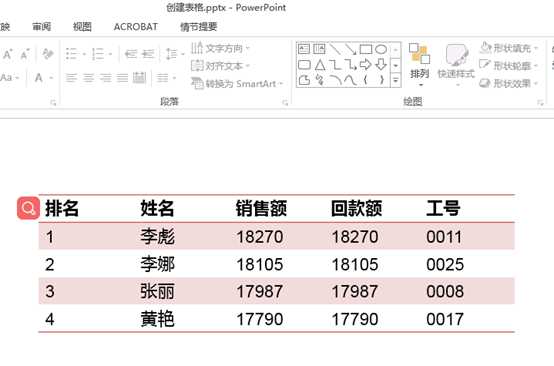Select the Arrow line shape

(x=350, y=49)
